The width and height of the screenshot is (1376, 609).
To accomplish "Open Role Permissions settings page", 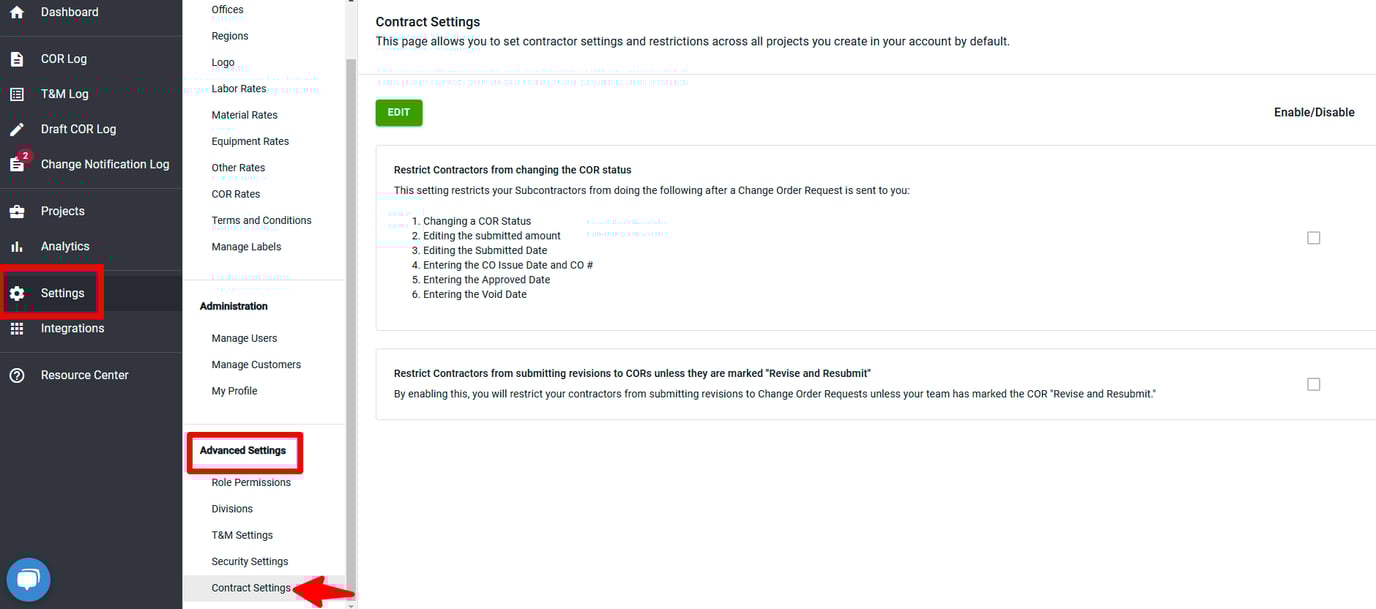I will (251, 483).
